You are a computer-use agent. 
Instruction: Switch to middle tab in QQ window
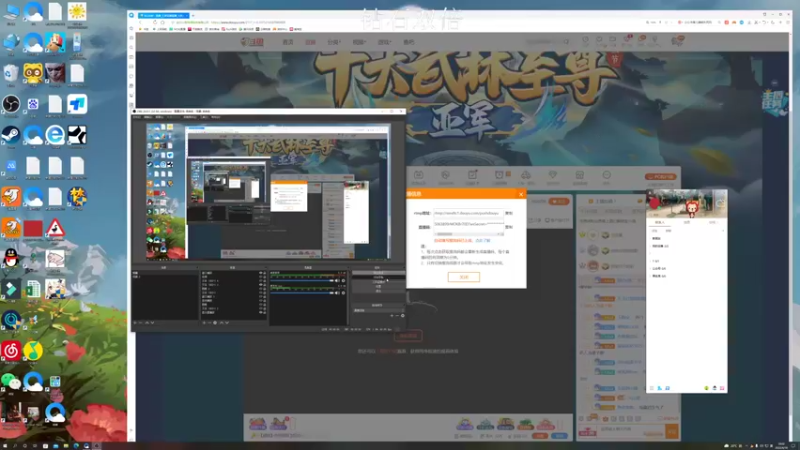[x=687, y=222]
